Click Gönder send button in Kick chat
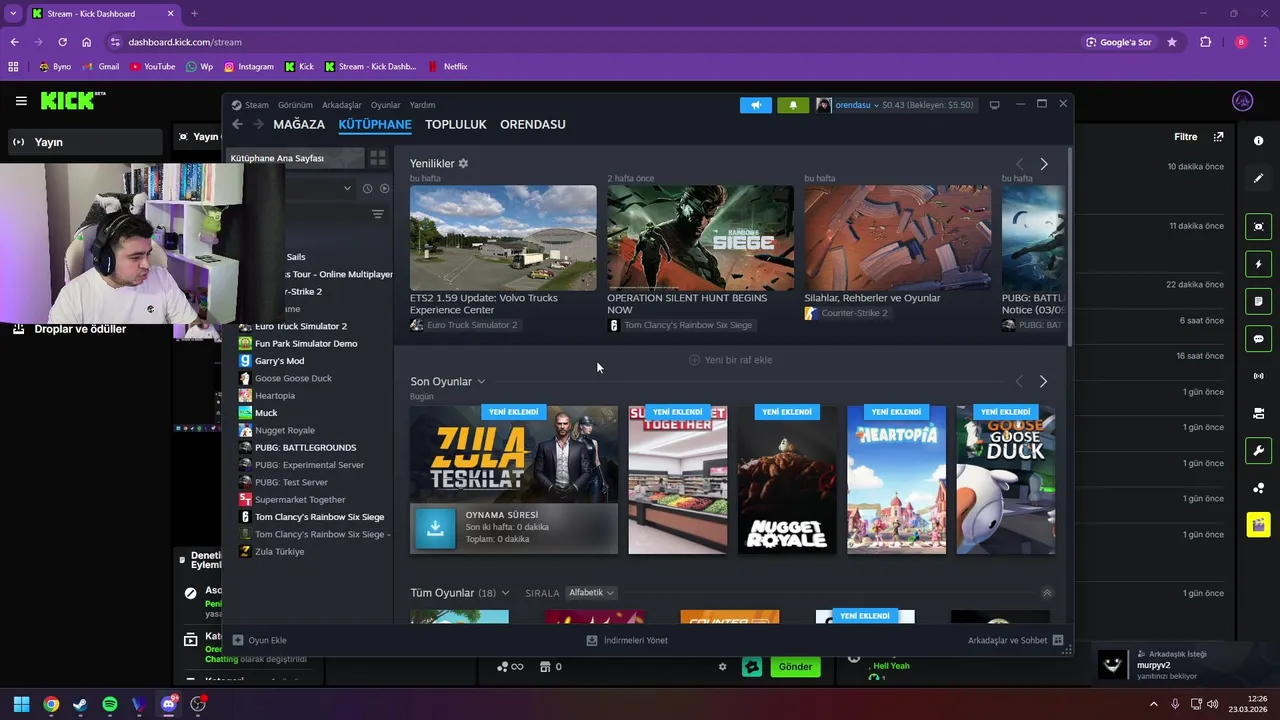1280x720 pixels. tap(795, 667)
